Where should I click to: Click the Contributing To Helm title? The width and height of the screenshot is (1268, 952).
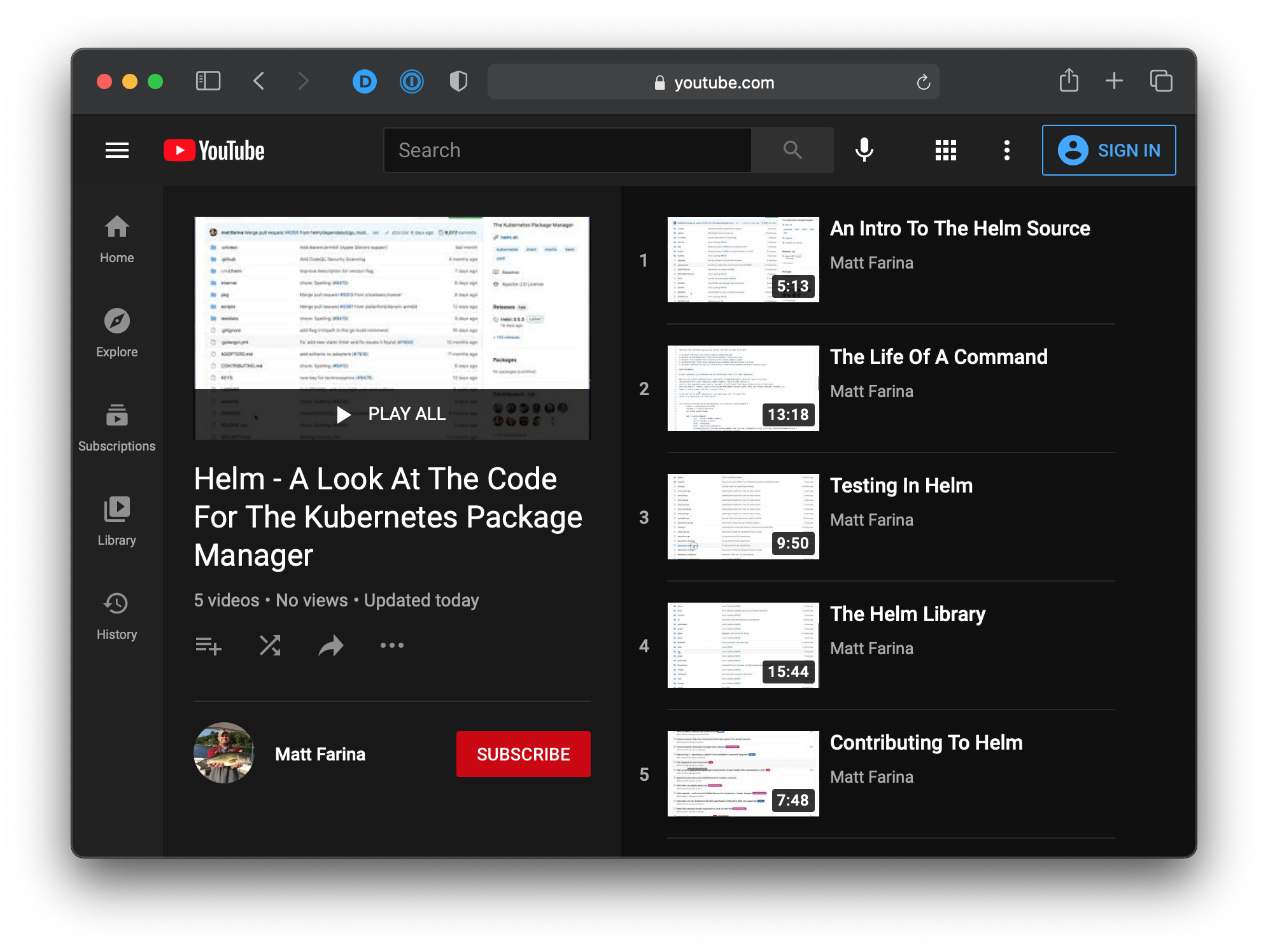pos(926,743)
